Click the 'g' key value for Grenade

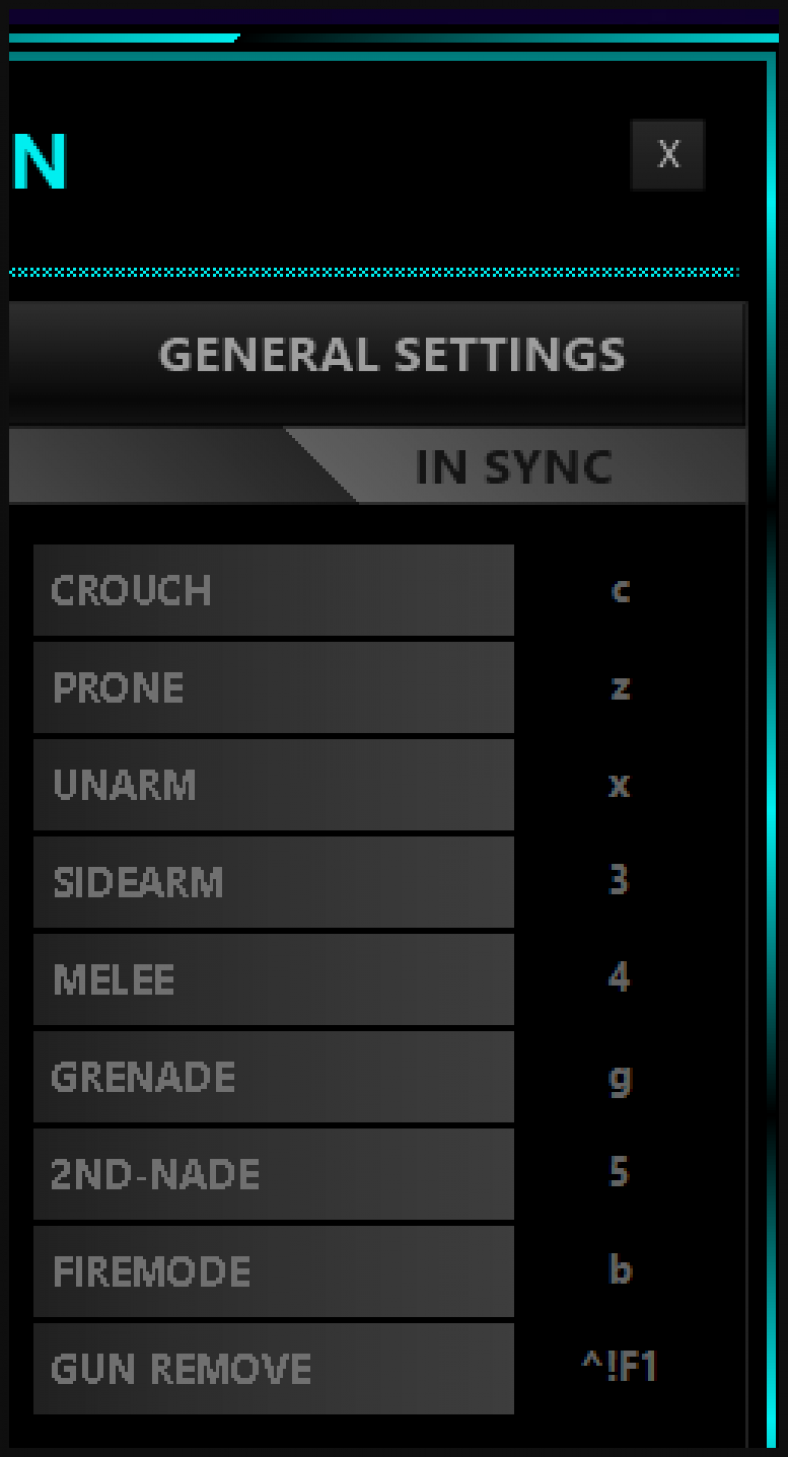pyautogui.click(x=620, y=1079)
